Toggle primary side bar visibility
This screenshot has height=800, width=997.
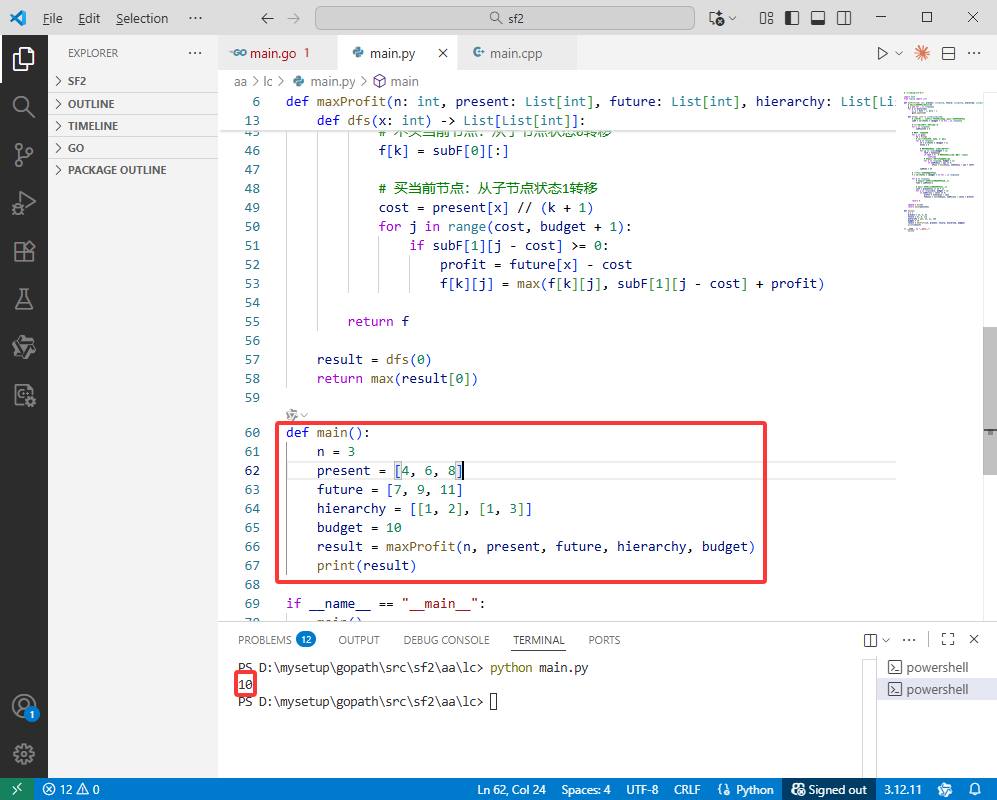click(x=792, y=18)
